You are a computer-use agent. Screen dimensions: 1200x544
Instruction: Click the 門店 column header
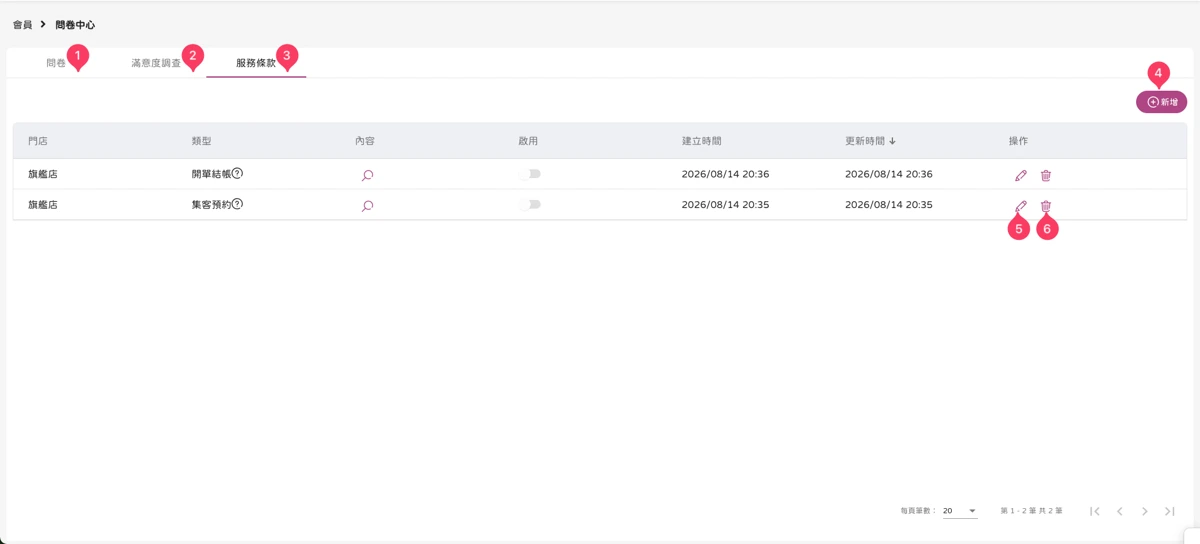coord(38,141)
